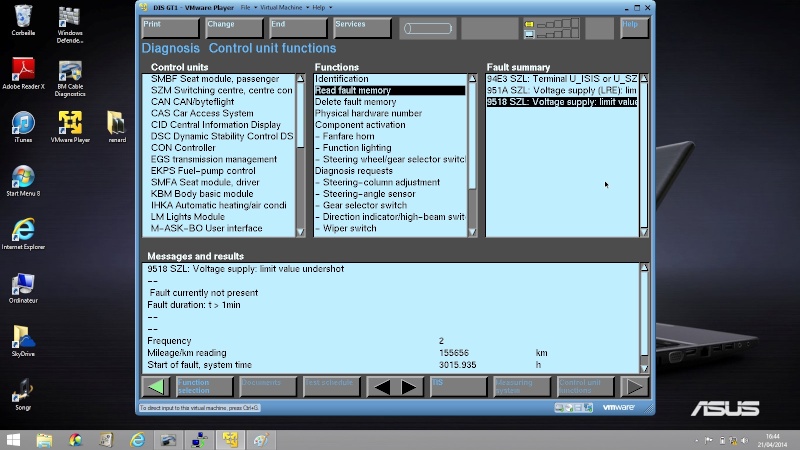
Task: Select Identification function
Action: click(341, 79)
